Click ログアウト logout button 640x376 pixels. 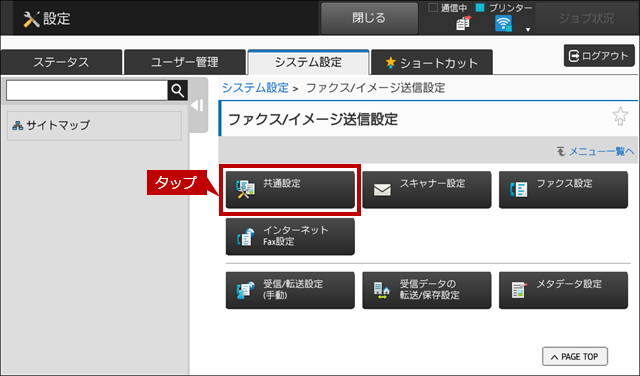599,56
